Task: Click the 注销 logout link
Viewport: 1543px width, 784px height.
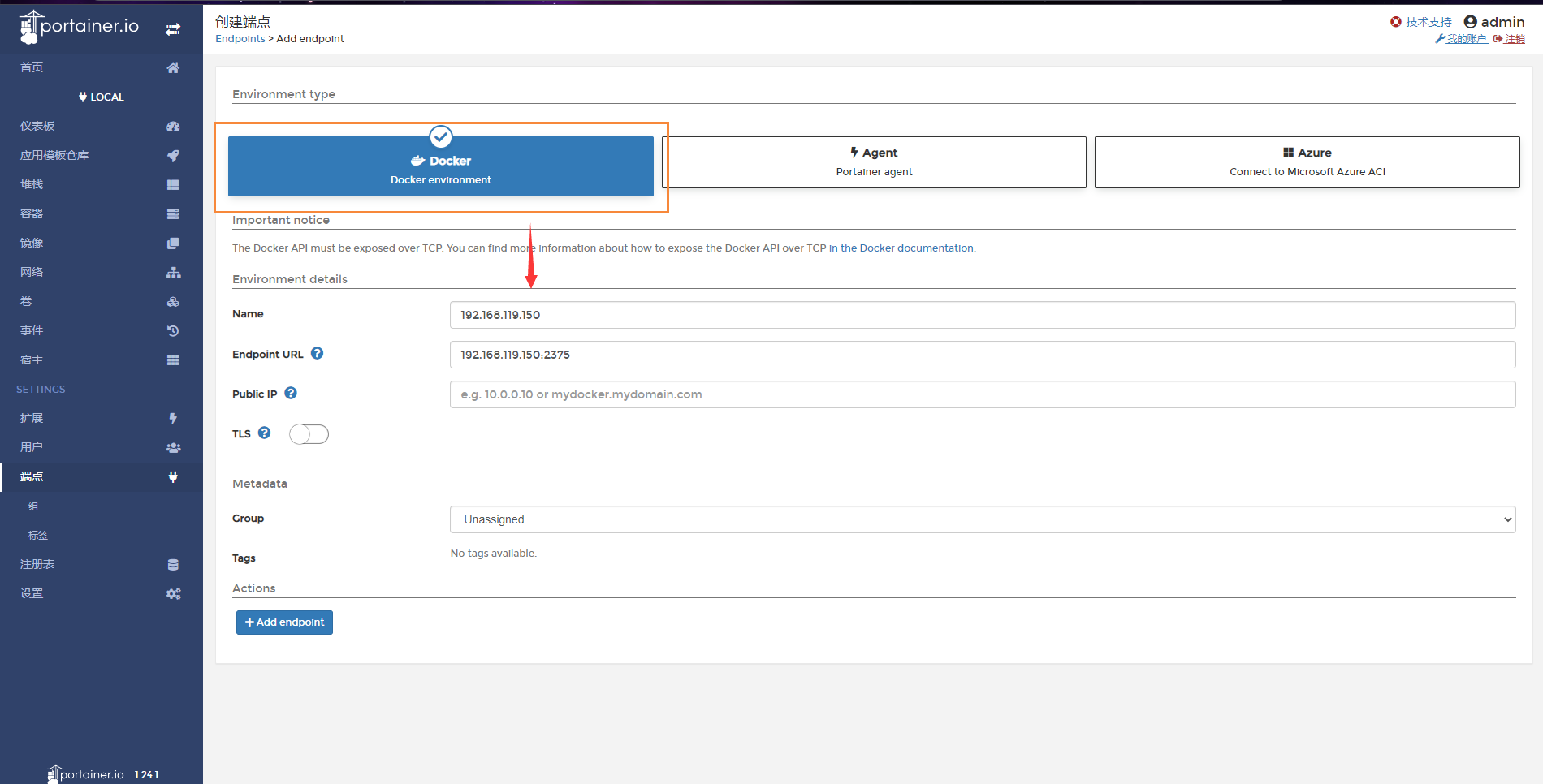Action: (x=1509, y=39)
